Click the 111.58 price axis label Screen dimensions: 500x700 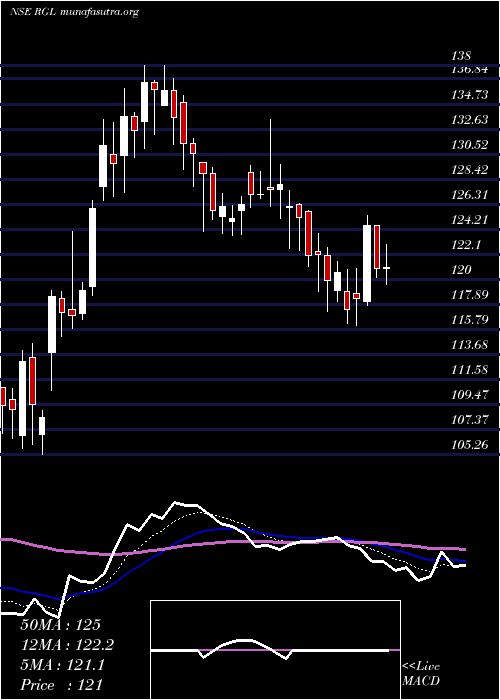pos(469,370)
